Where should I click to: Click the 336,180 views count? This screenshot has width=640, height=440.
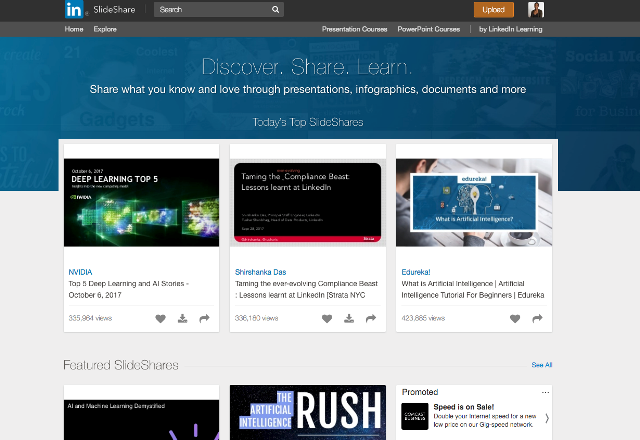tap(256, 318)
